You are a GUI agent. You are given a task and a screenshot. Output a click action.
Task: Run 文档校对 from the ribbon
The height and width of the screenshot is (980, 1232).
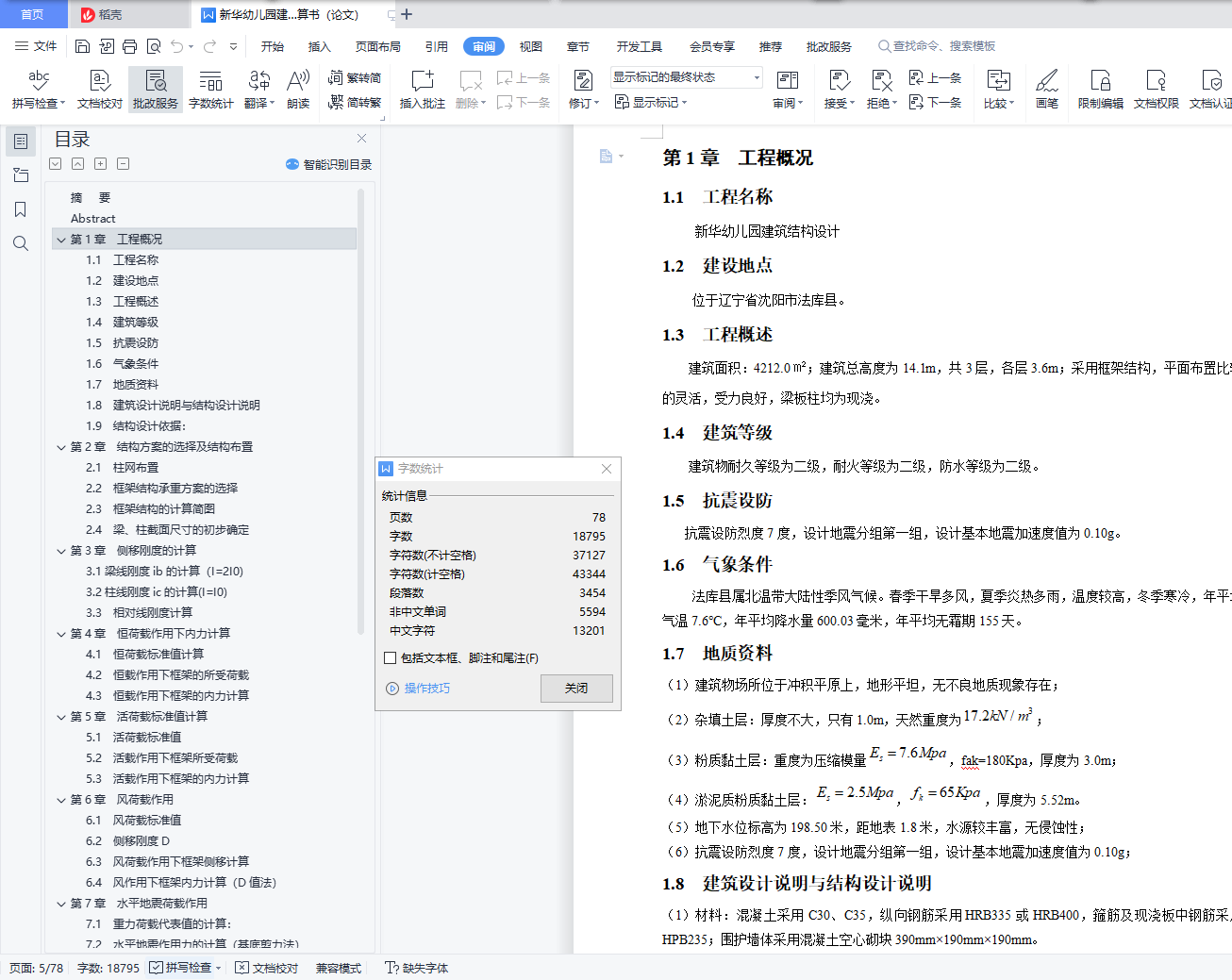(100, 90)
